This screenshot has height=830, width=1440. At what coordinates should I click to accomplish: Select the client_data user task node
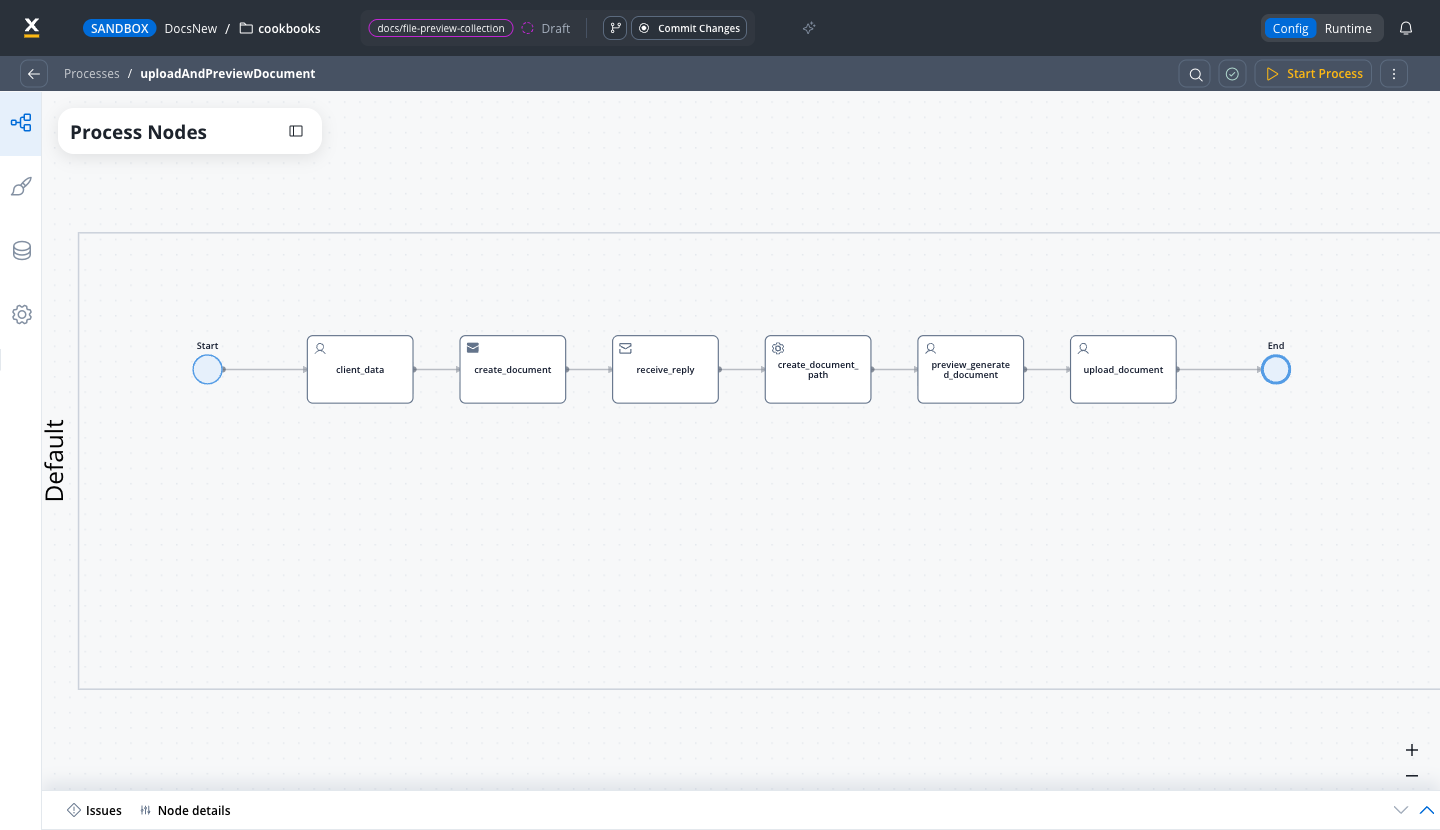[360, 369]
